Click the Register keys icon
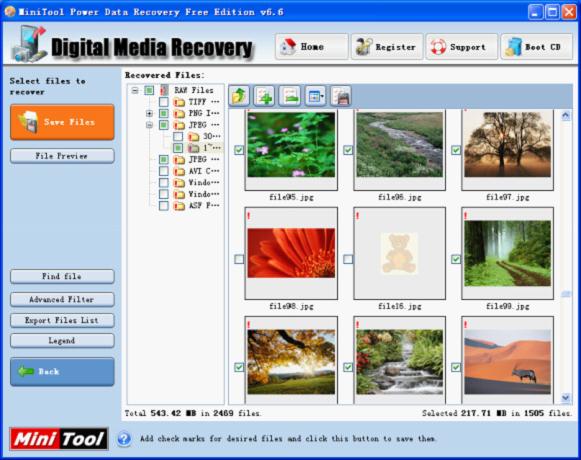This screenshot has height=460, width=581. click(363, 47)
